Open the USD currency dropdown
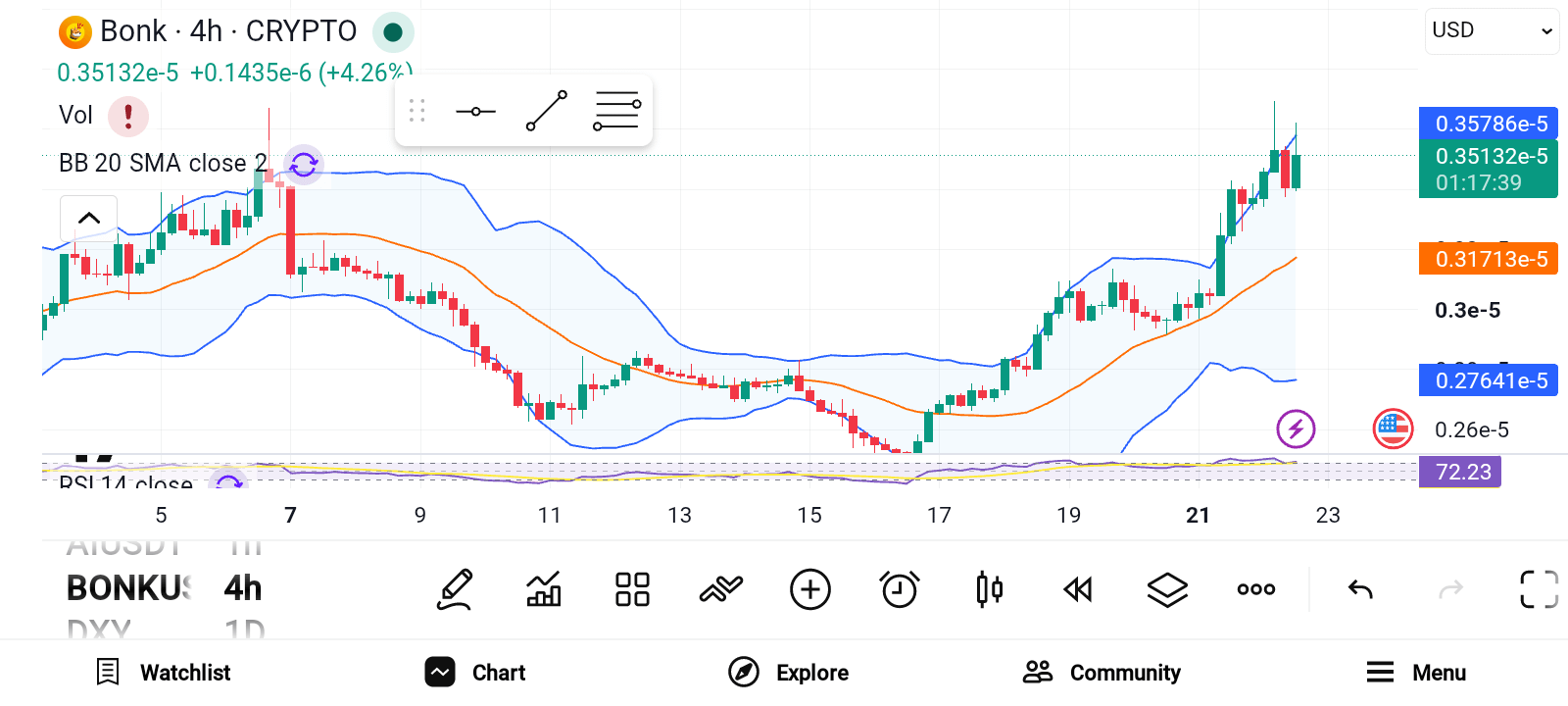 [x=1492, y=30]
